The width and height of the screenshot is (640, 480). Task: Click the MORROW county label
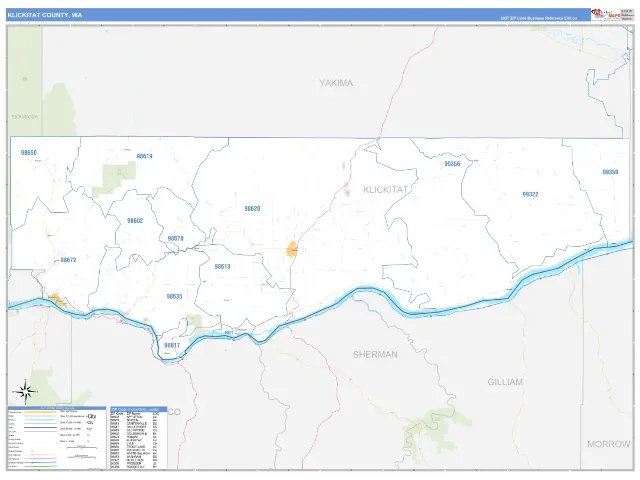pyautogui.click(x=609, y=444)
